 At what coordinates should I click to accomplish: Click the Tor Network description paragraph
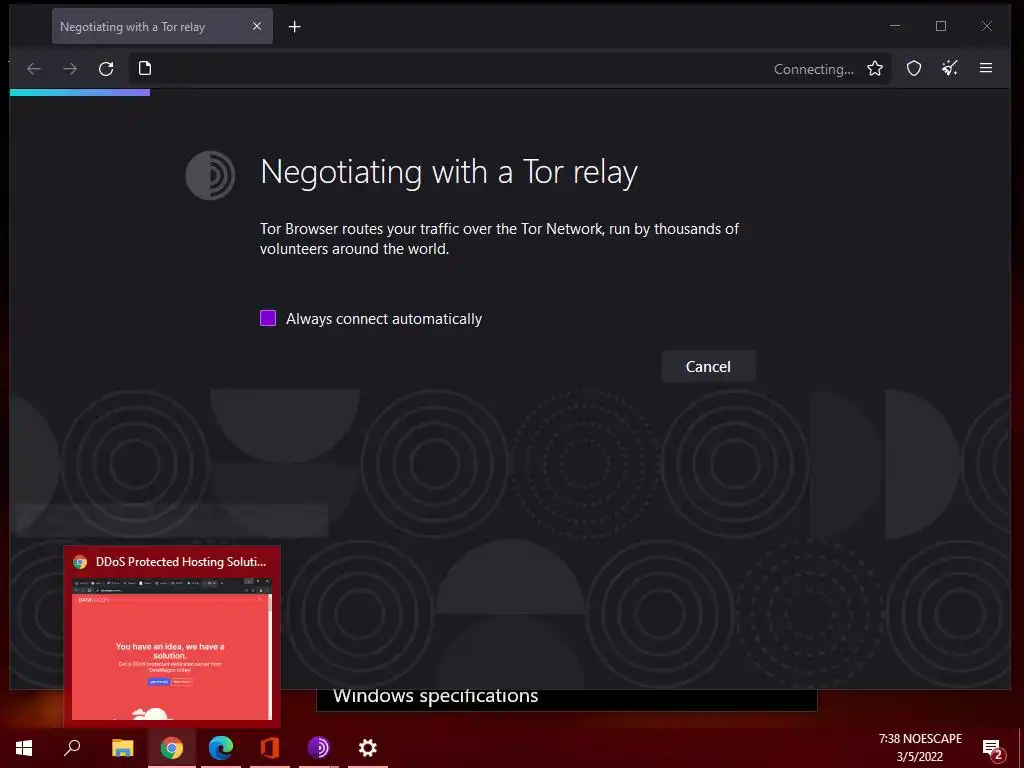click(500, 238)
